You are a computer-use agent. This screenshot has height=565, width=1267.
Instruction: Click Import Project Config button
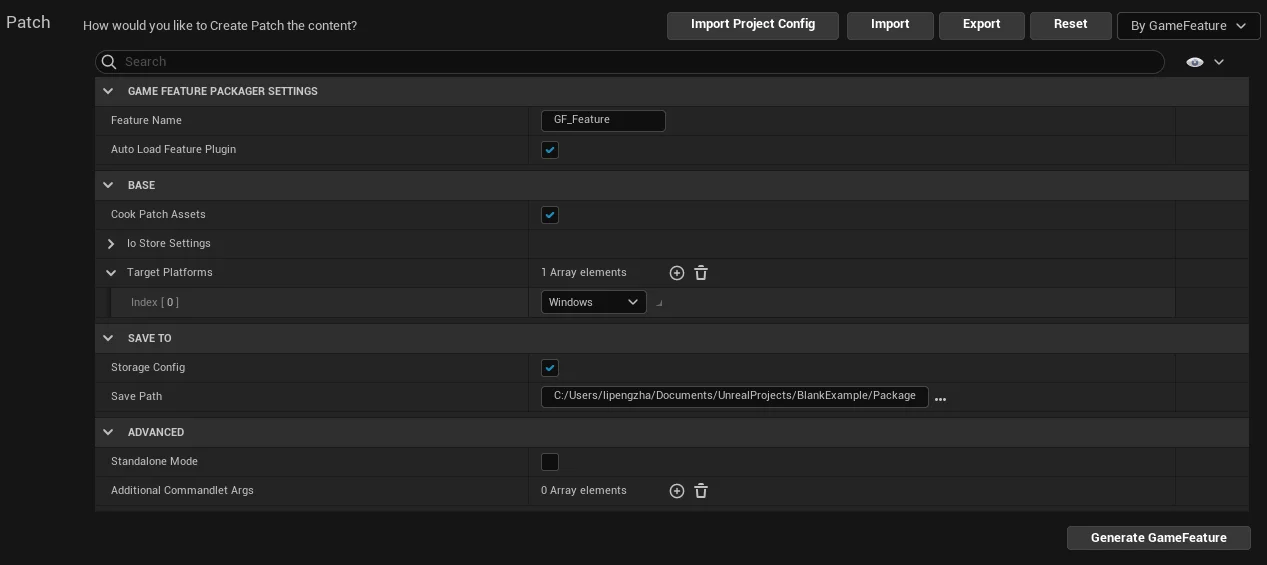(752, 25)
